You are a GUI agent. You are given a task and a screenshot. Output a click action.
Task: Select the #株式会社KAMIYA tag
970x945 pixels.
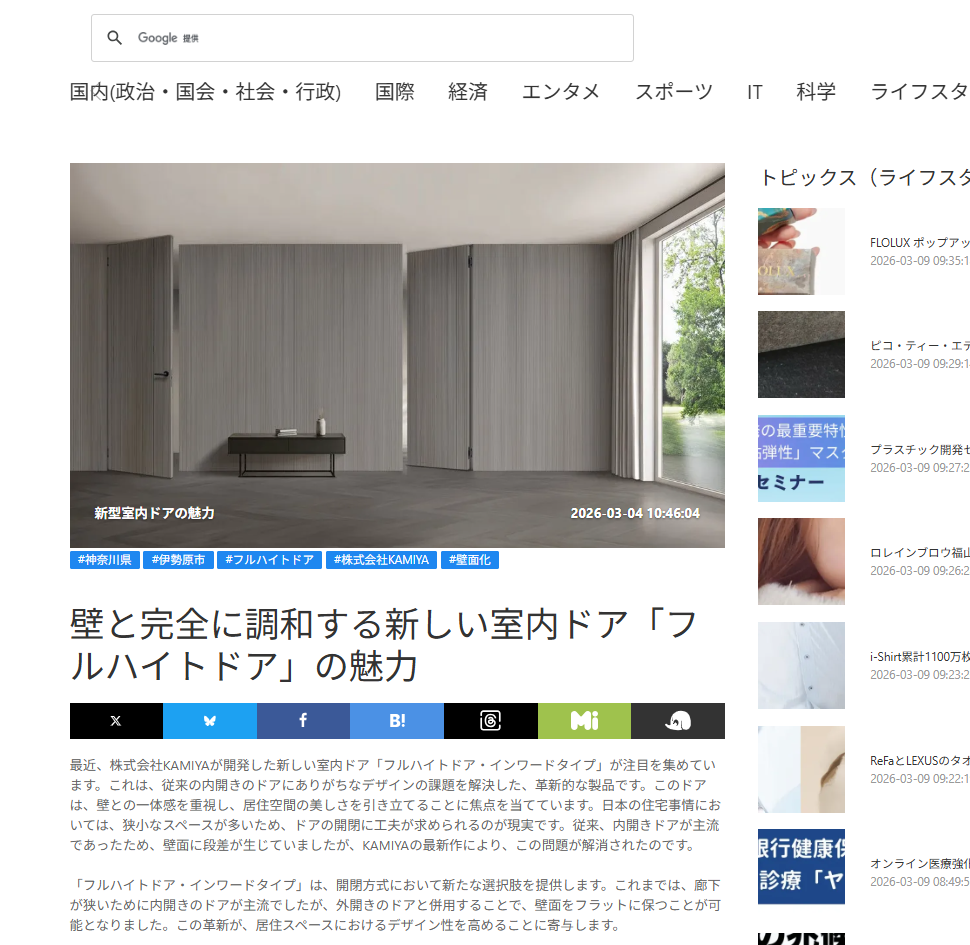pyautogui.click(x=381, y=560)
